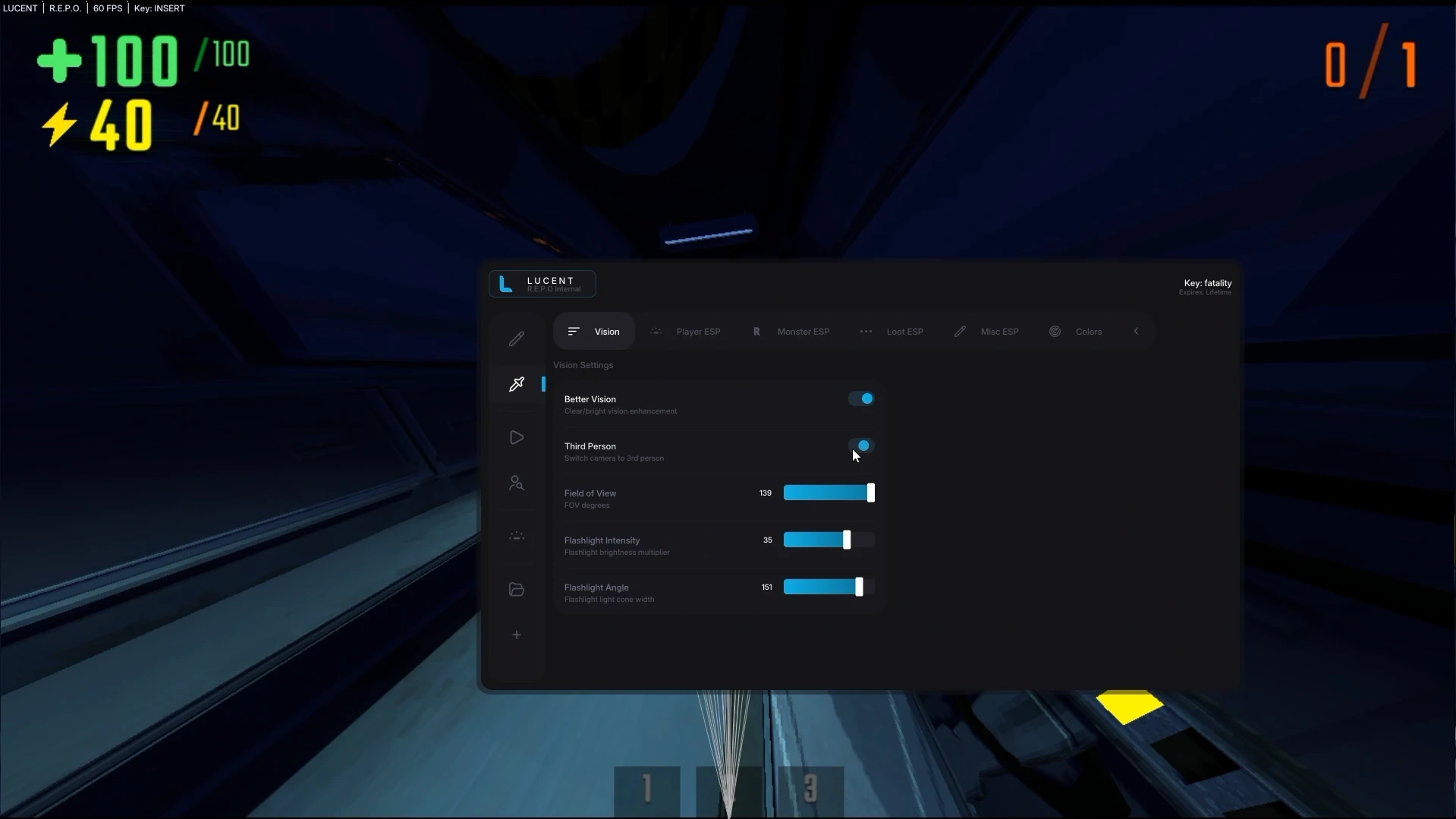The width and height of the screenshot is (1456, 819).
Task: Click the '60 FPS' overlay text
Action: (x=108, y=8)
